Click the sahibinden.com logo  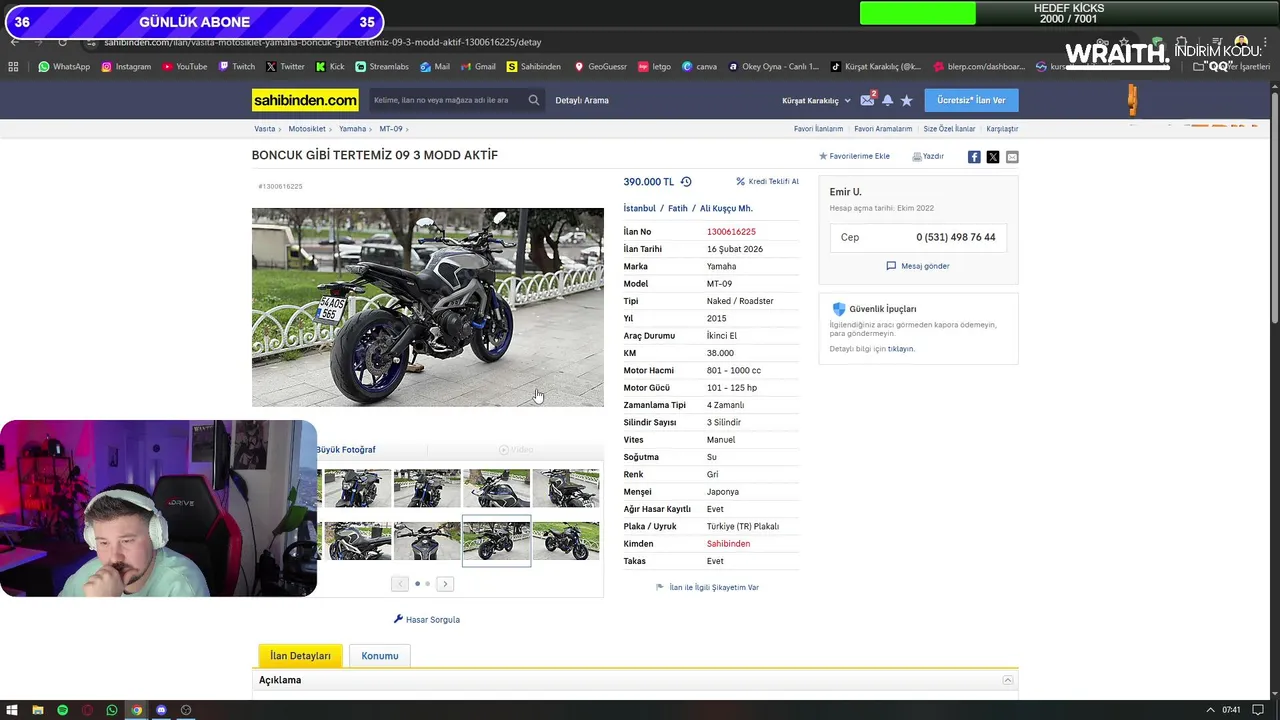[305, 100]
